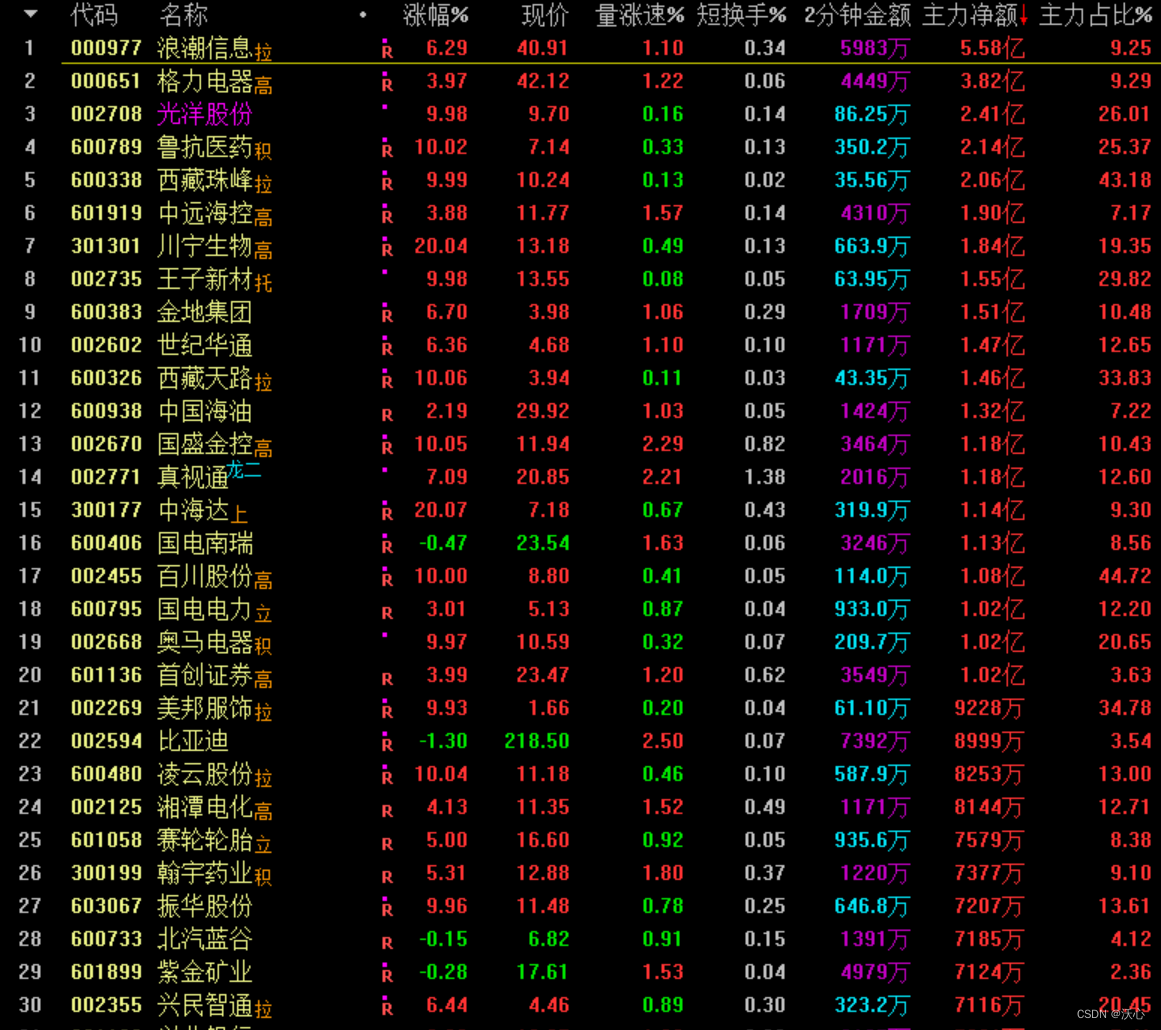
Task: Click the R marker for 金地集团
Action: tap(387, 314)
